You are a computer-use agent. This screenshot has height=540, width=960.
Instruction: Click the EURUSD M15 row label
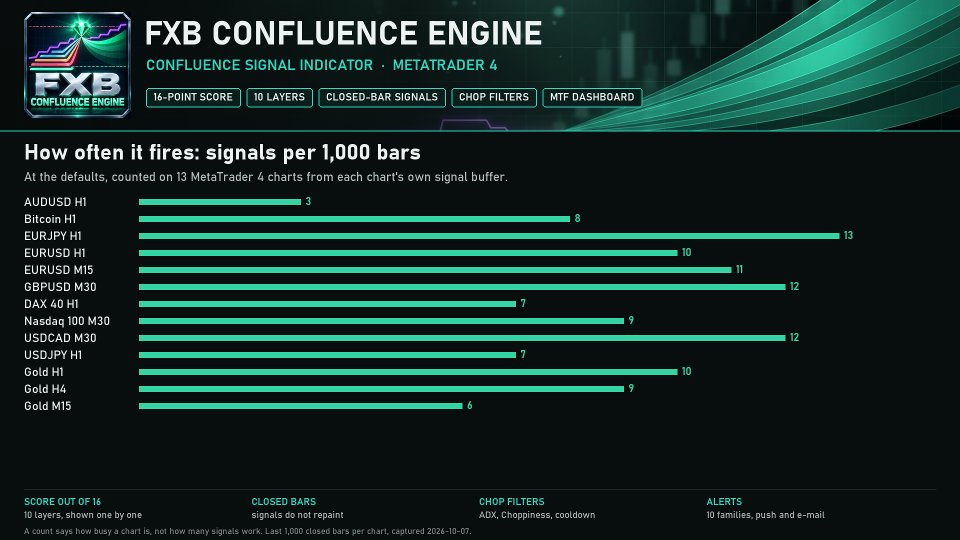(x=59, y=270)
